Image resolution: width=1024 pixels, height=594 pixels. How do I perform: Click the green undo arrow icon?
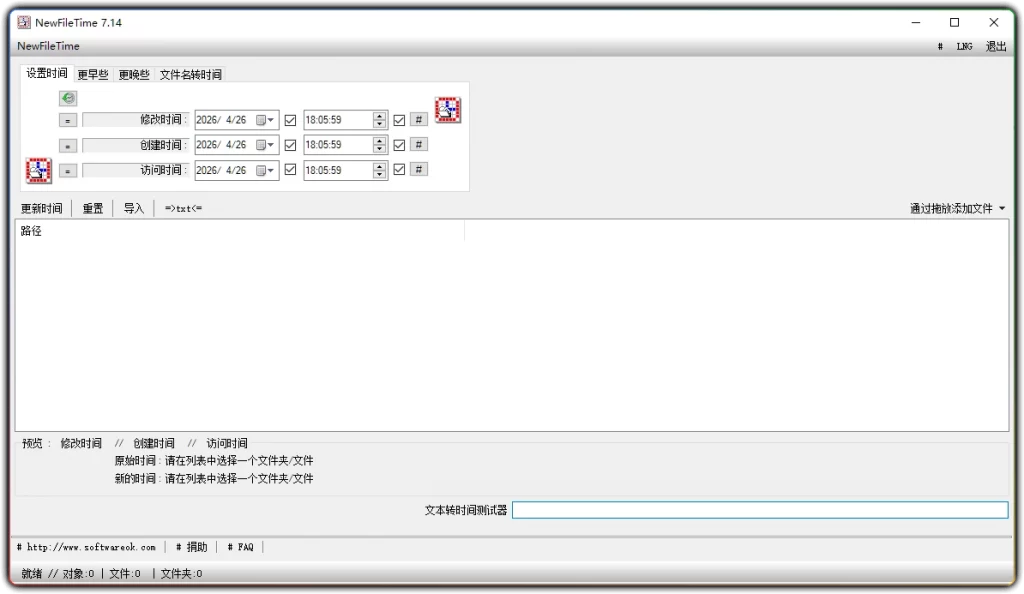click(68, 98)
